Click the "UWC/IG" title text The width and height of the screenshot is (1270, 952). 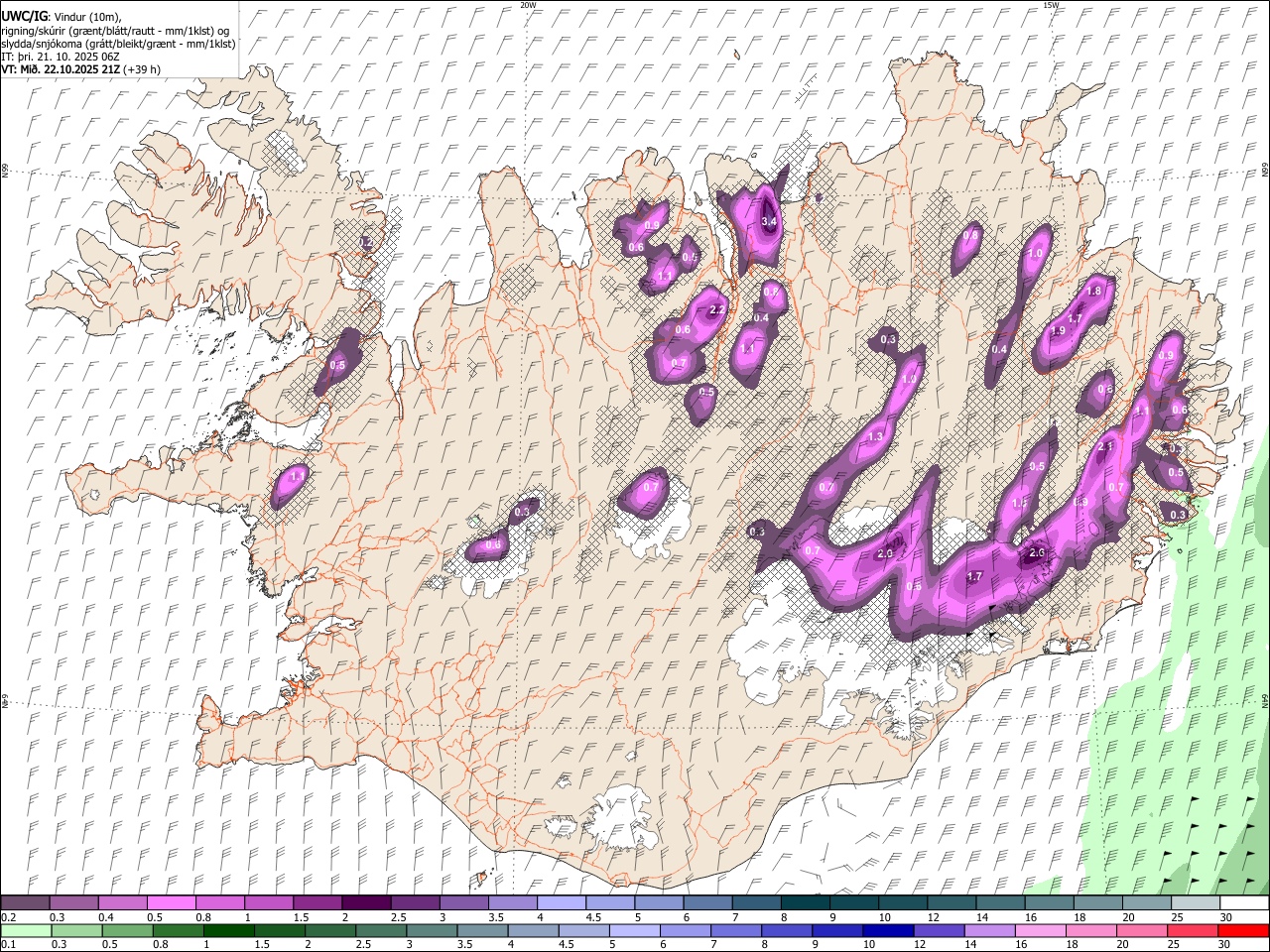23,16
